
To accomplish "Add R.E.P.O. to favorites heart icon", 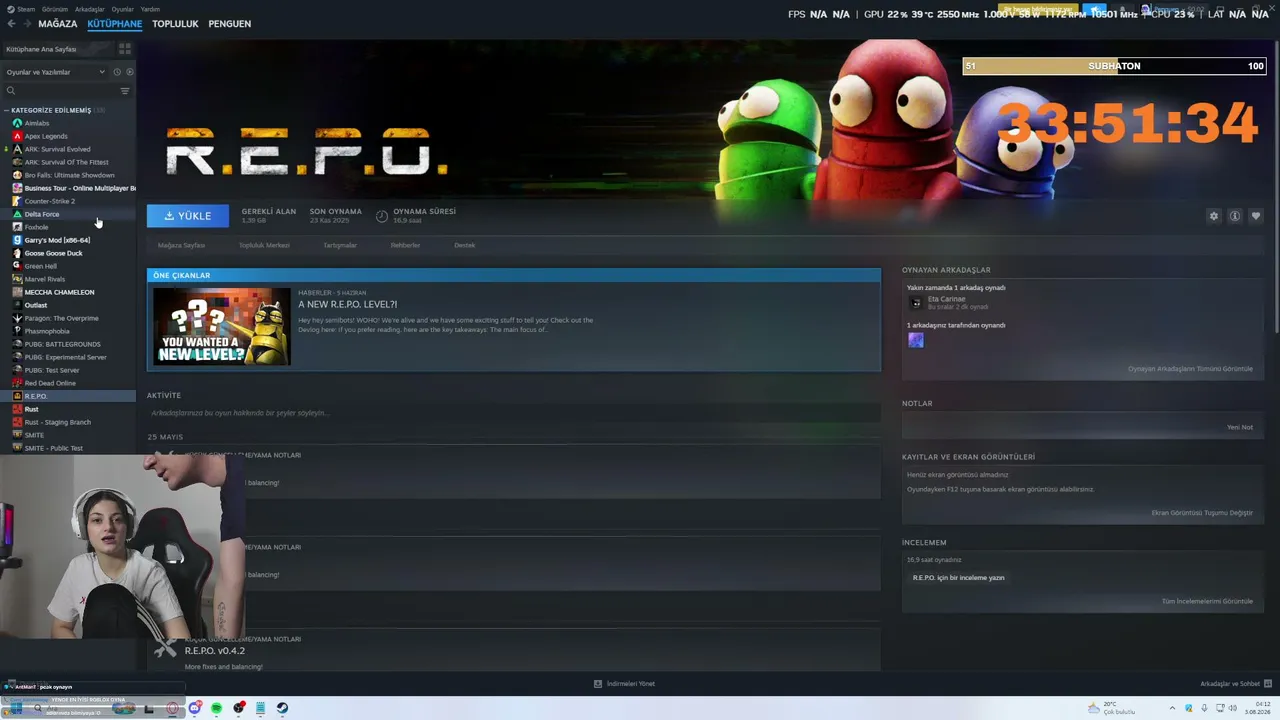I will click(1256, 216).
